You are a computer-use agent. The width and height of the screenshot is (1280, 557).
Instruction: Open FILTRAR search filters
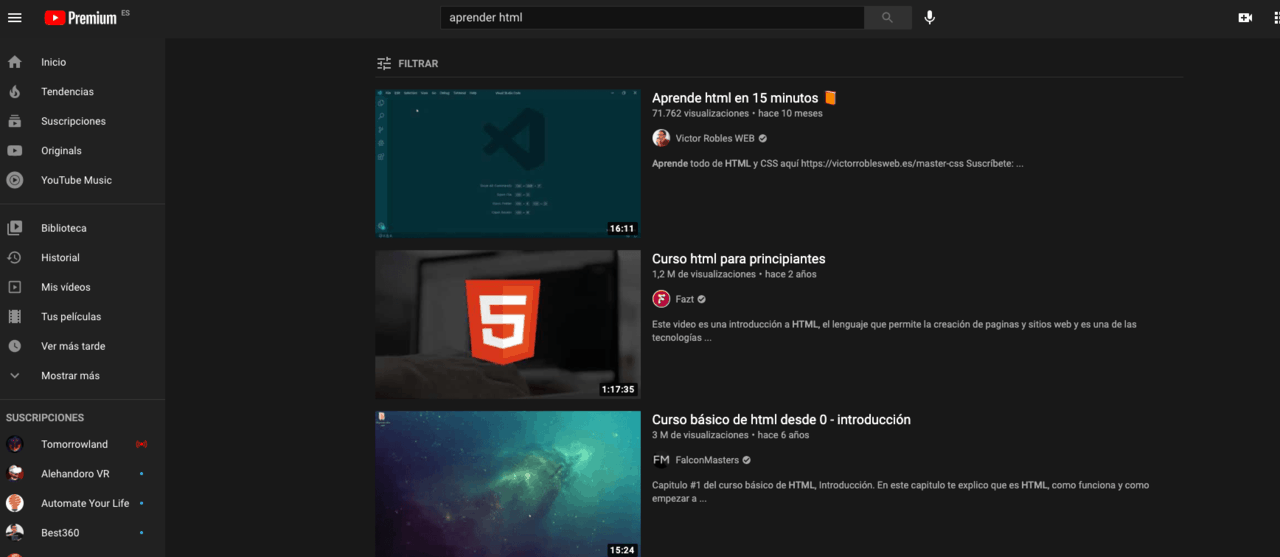pyautogui.click(x=407, y=63)
